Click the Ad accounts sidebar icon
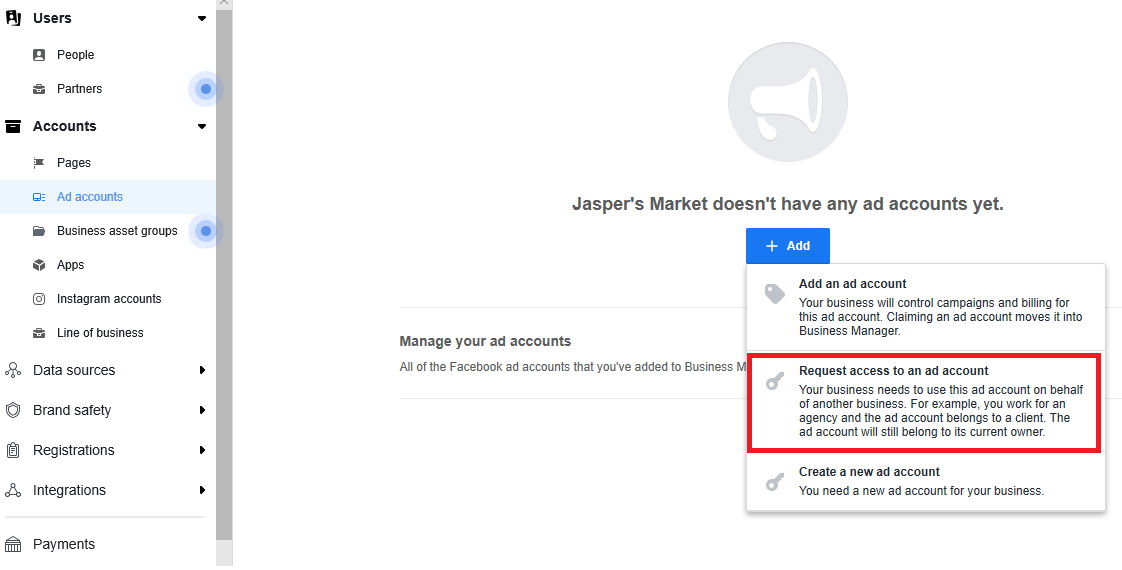 [39, 197]
